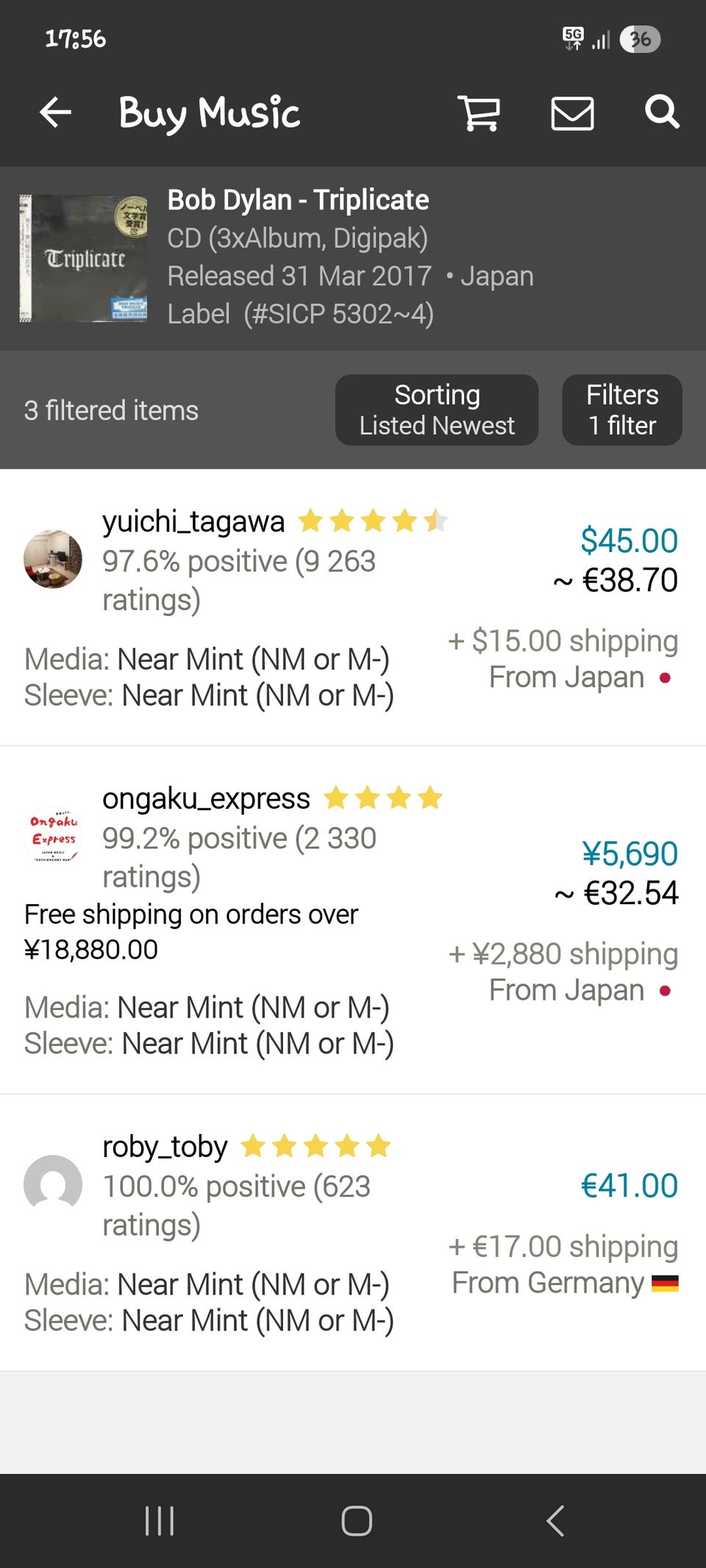Tap ongaku_express seller logo

[x=53, y=835]
